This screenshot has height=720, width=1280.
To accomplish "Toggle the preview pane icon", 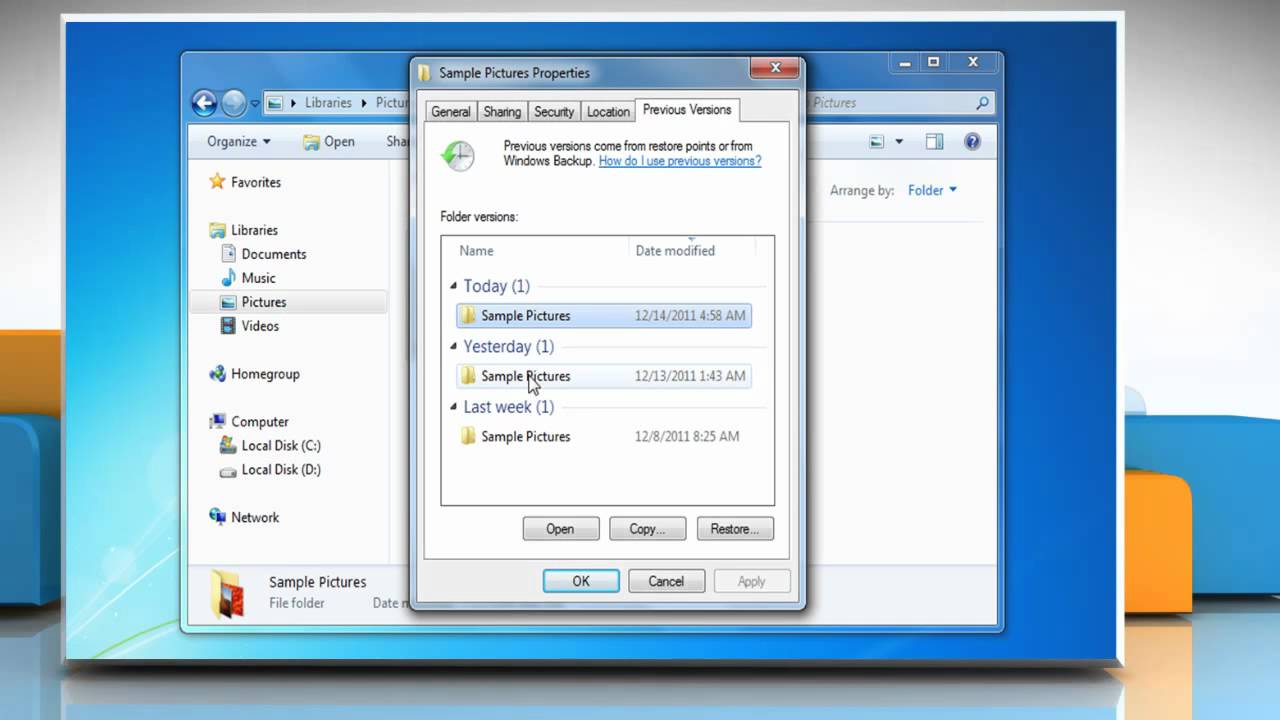I will (934, 142).
